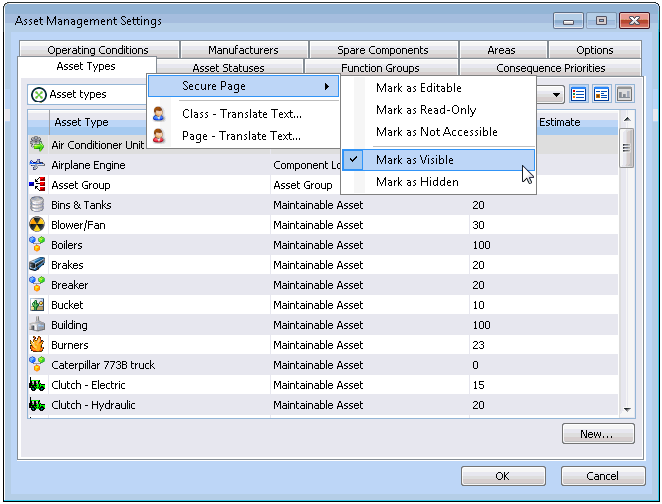Click Page - Translate Text user icon
This screenshot has height=504, width=662.
pyautogui.click(x=159, y=136)
